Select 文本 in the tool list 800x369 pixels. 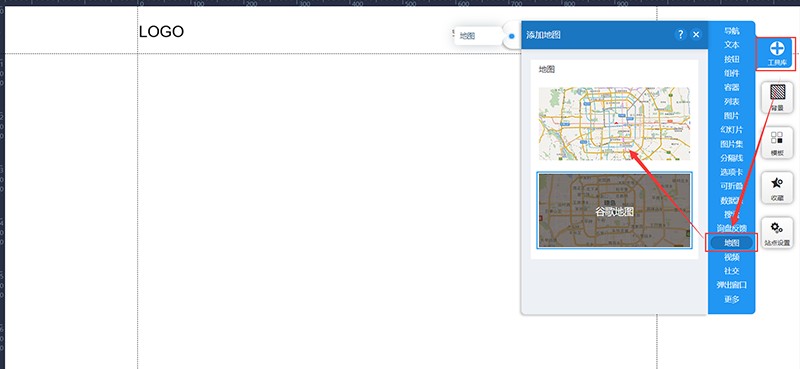(x=732, y=45)
